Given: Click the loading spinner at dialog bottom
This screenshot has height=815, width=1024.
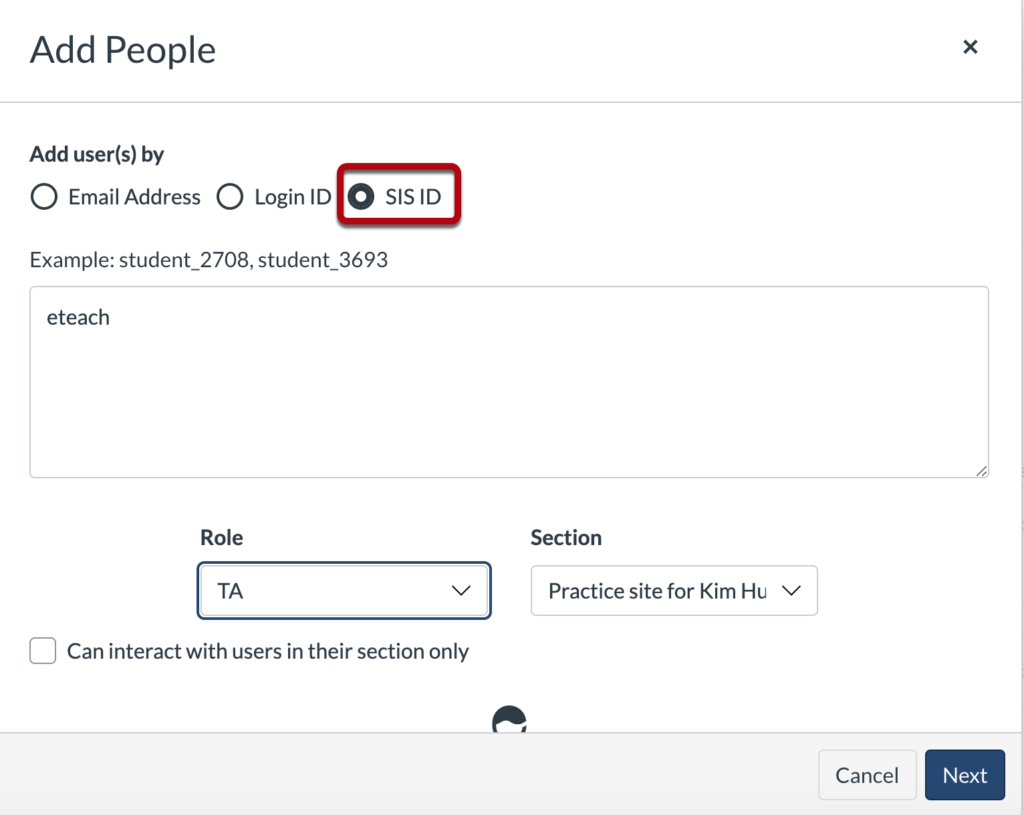Looking at the screenshot, I should (510, 719).
